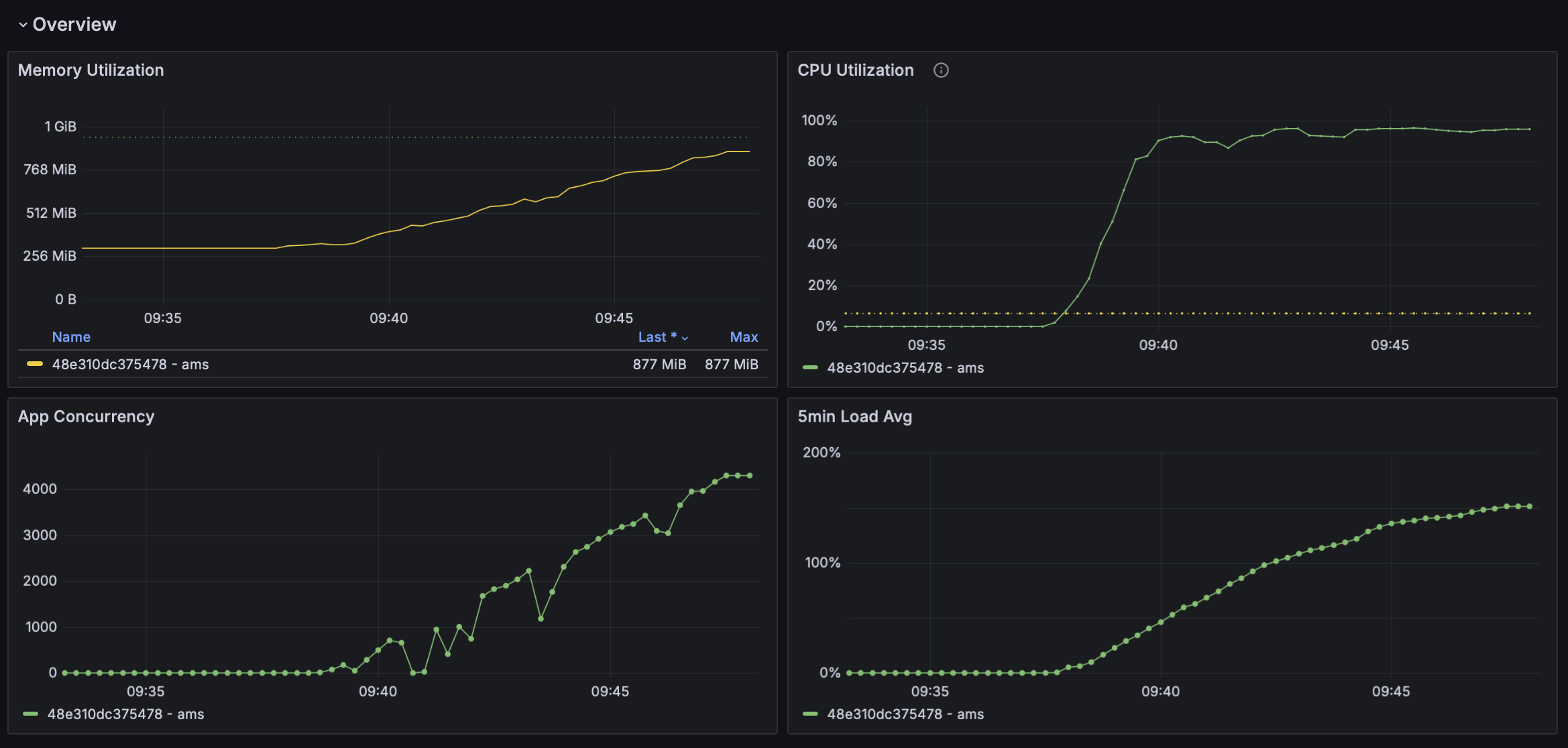Click 5min Load Avg legend swatch

pyautogui.click(x=810, y=714)
